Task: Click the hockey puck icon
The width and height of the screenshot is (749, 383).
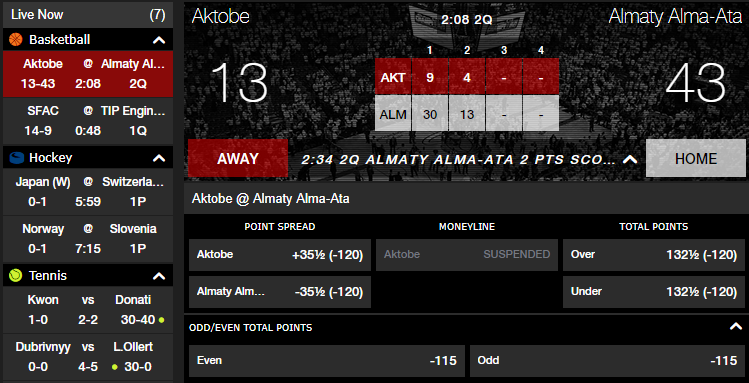Action: point(16,158)
